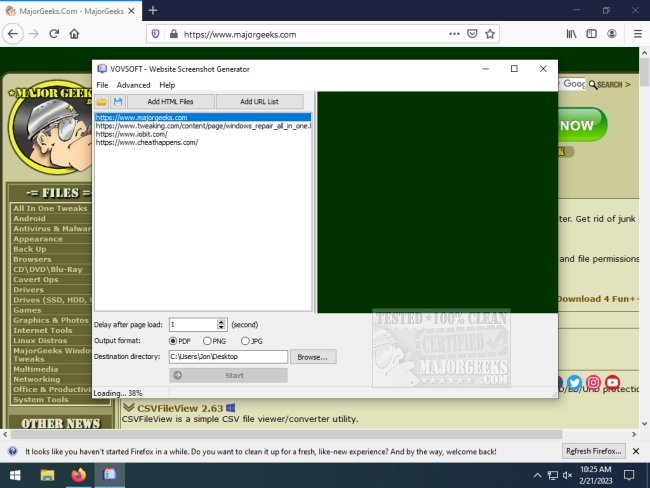Close the MajorGeeks.Com browser tab
Viewport: 650px width, 488px height.
(x=131, y=11)
